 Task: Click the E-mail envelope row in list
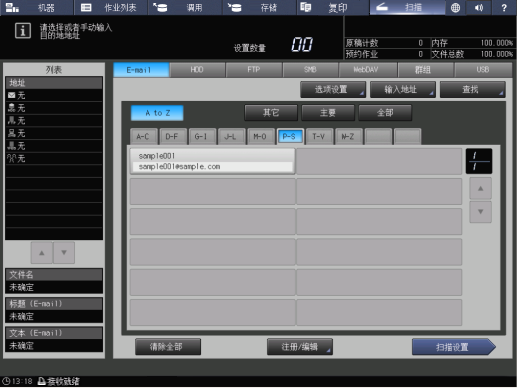click(x=54, y=95)
